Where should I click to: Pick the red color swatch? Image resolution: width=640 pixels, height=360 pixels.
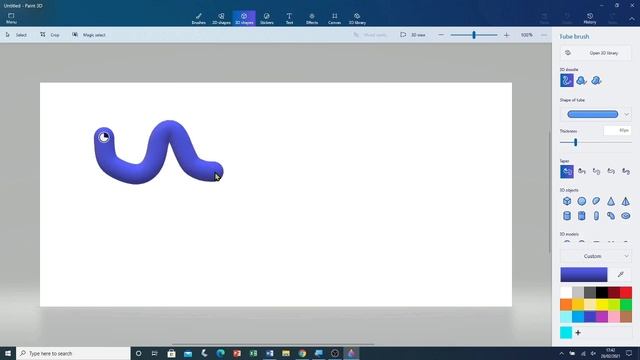coord(626,292)
